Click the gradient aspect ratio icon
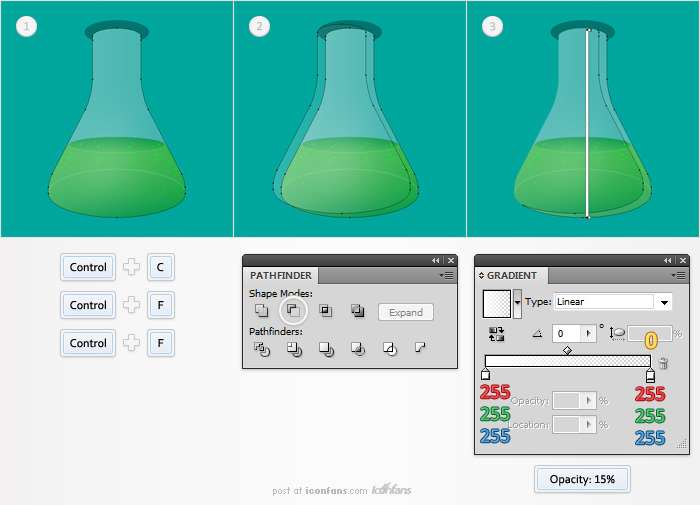Image resolution: width=700 pixels, height=505 pixels. tap(617, 334)
